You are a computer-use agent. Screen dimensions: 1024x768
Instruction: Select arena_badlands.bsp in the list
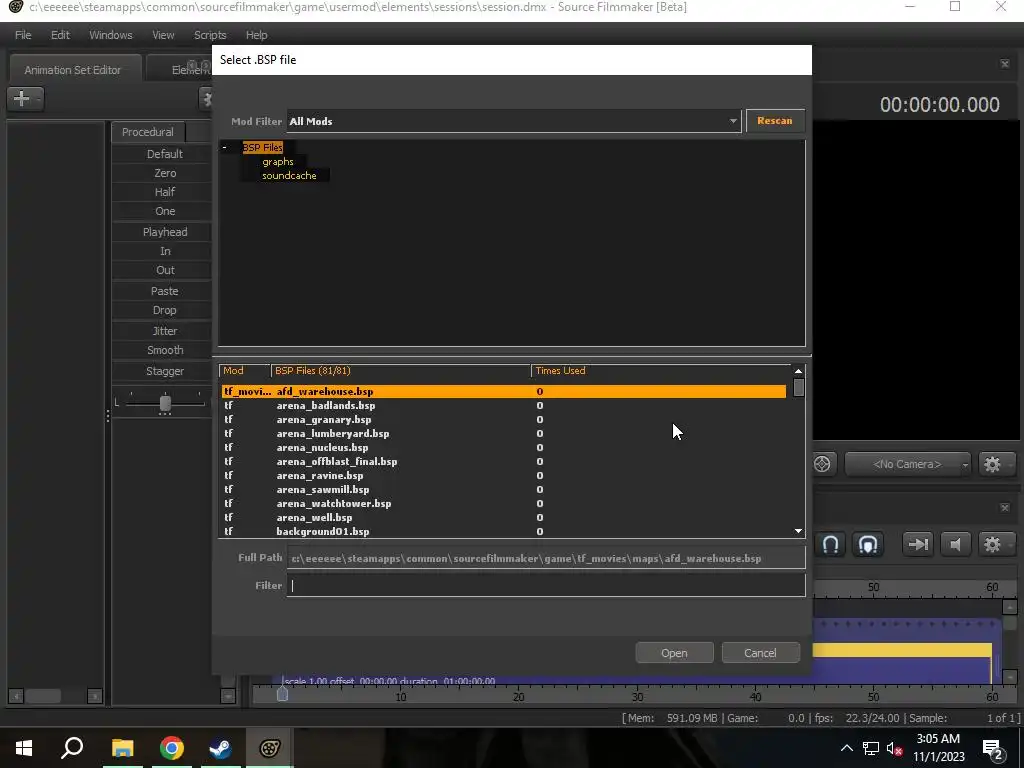coord(504,406)
